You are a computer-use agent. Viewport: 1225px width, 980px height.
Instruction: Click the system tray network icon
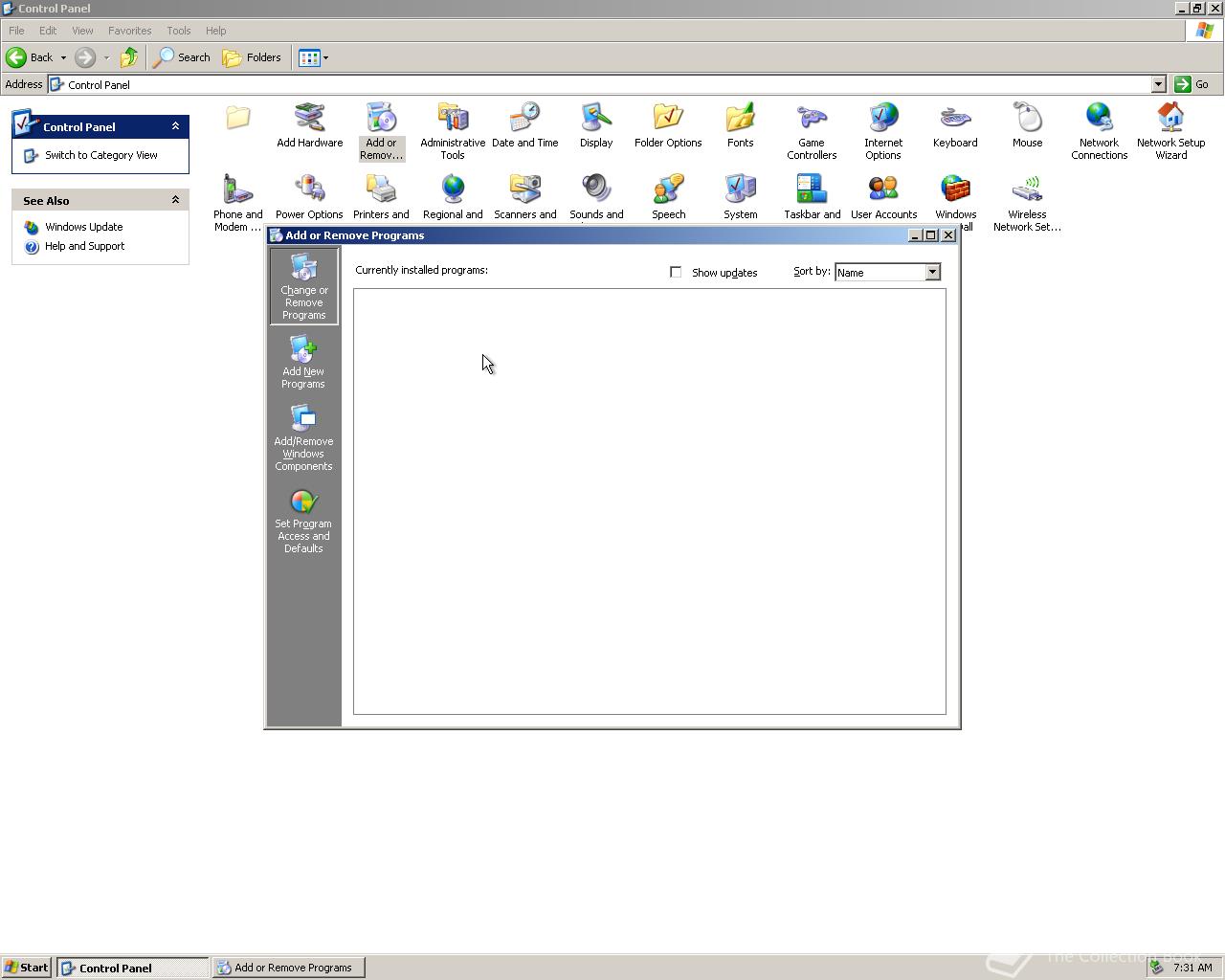1157,968
